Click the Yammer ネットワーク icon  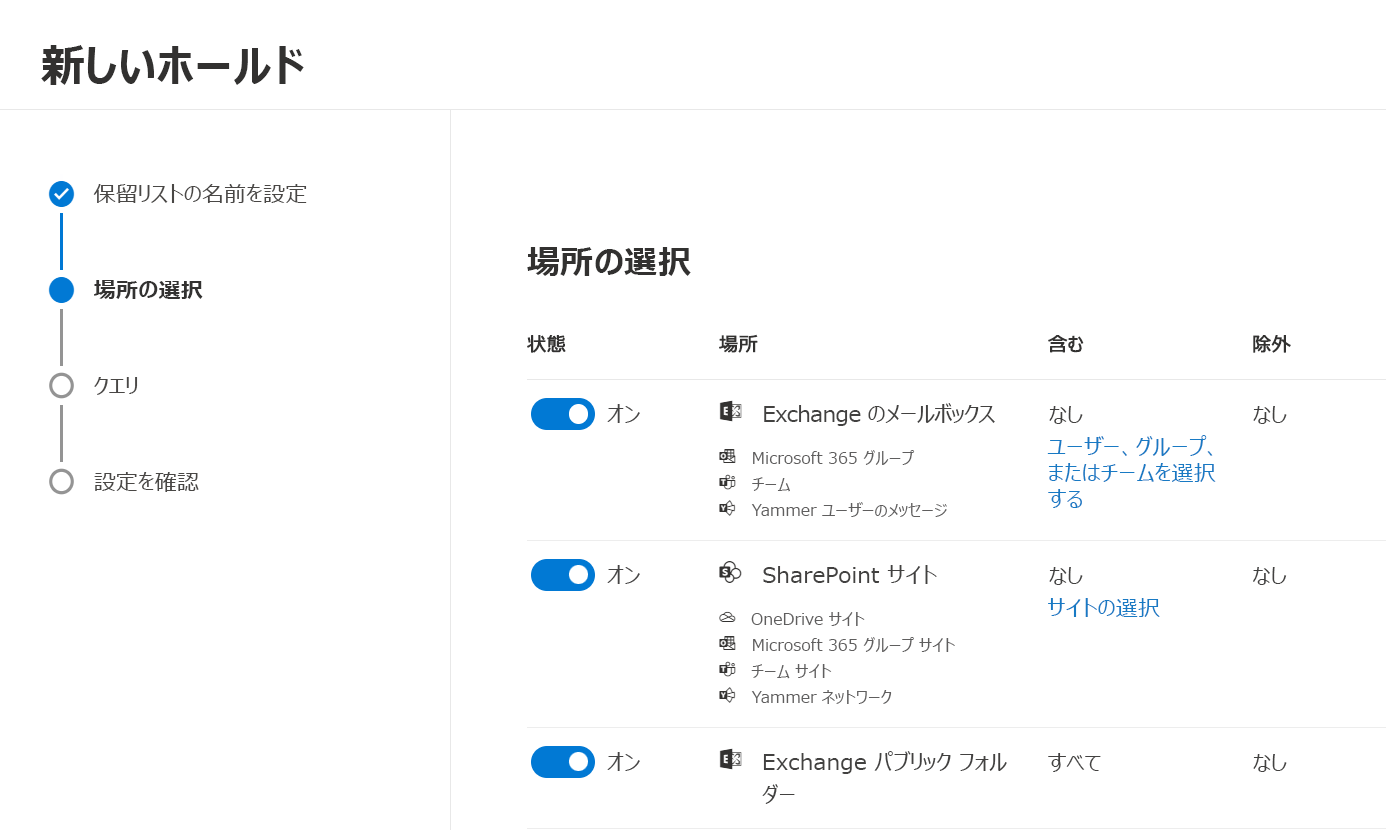click(x=727, y=696)
